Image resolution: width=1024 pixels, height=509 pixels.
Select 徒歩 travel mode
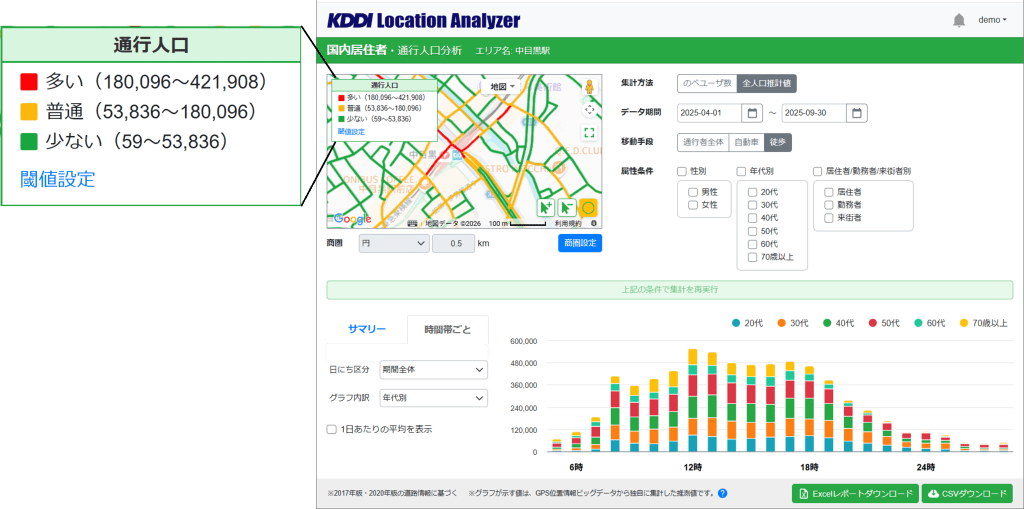coord(778,142)
